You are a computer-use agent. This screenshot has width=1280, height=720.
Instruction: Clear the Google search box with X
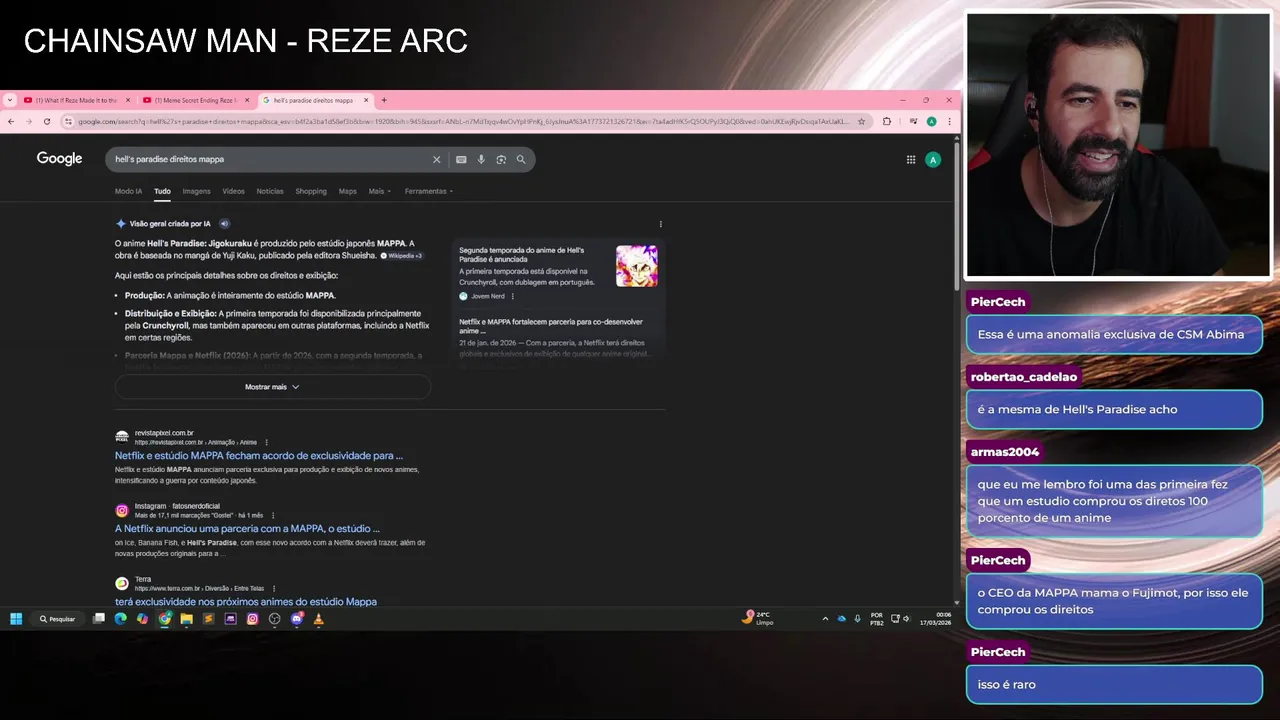click(x=436, y=159)
